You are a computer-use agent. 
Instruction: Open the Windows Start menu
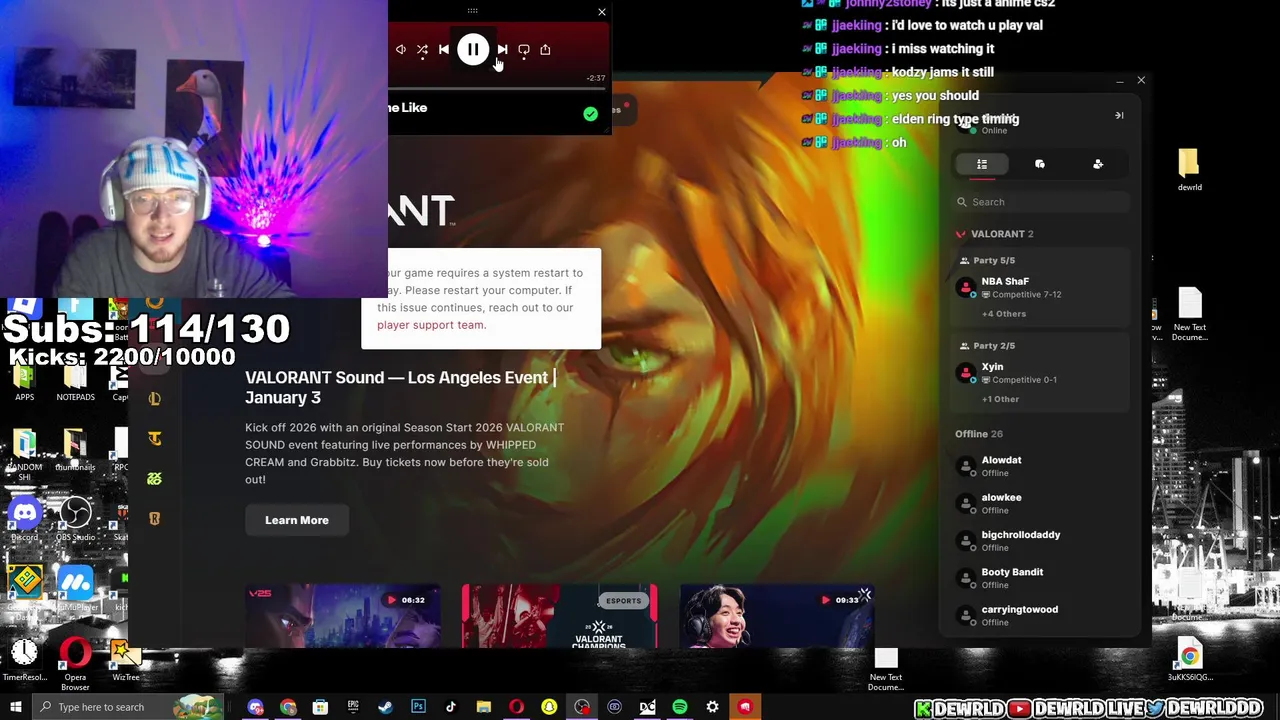point(15,707)
